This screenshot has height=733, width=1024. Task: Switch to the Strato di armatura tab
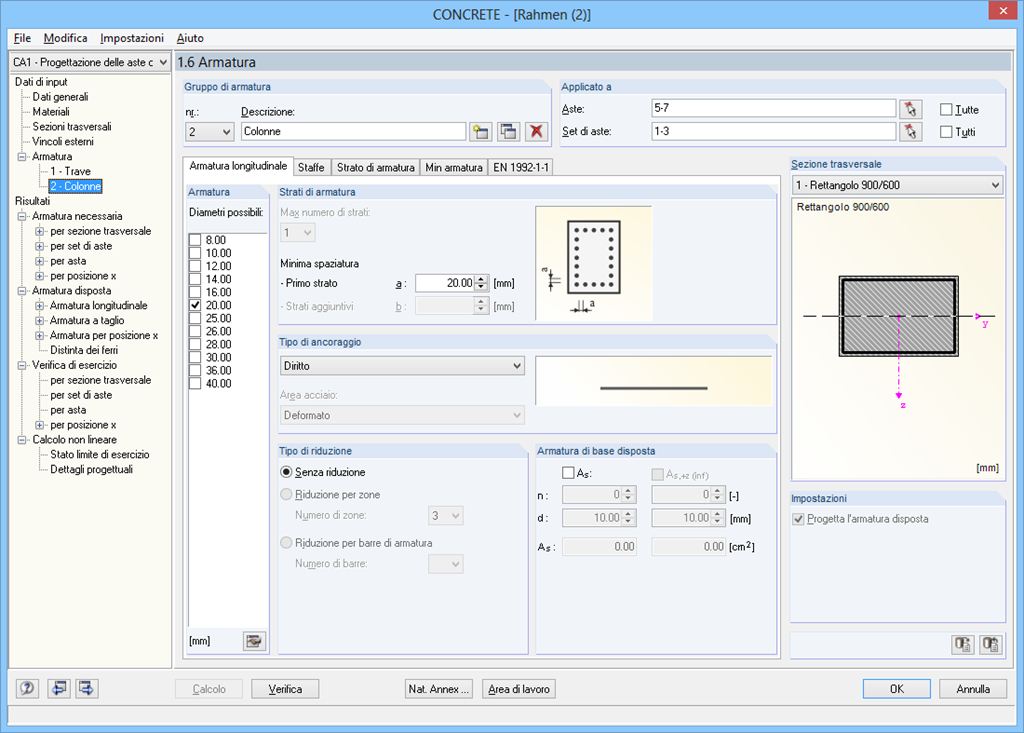(376, 167)
